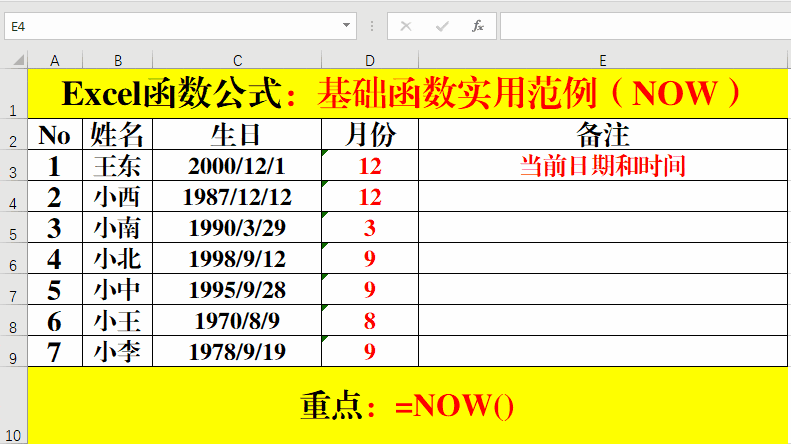The image size is (791, 444).
Task: Click the Insert Function fx icon
Action: (x=478, y=26)
